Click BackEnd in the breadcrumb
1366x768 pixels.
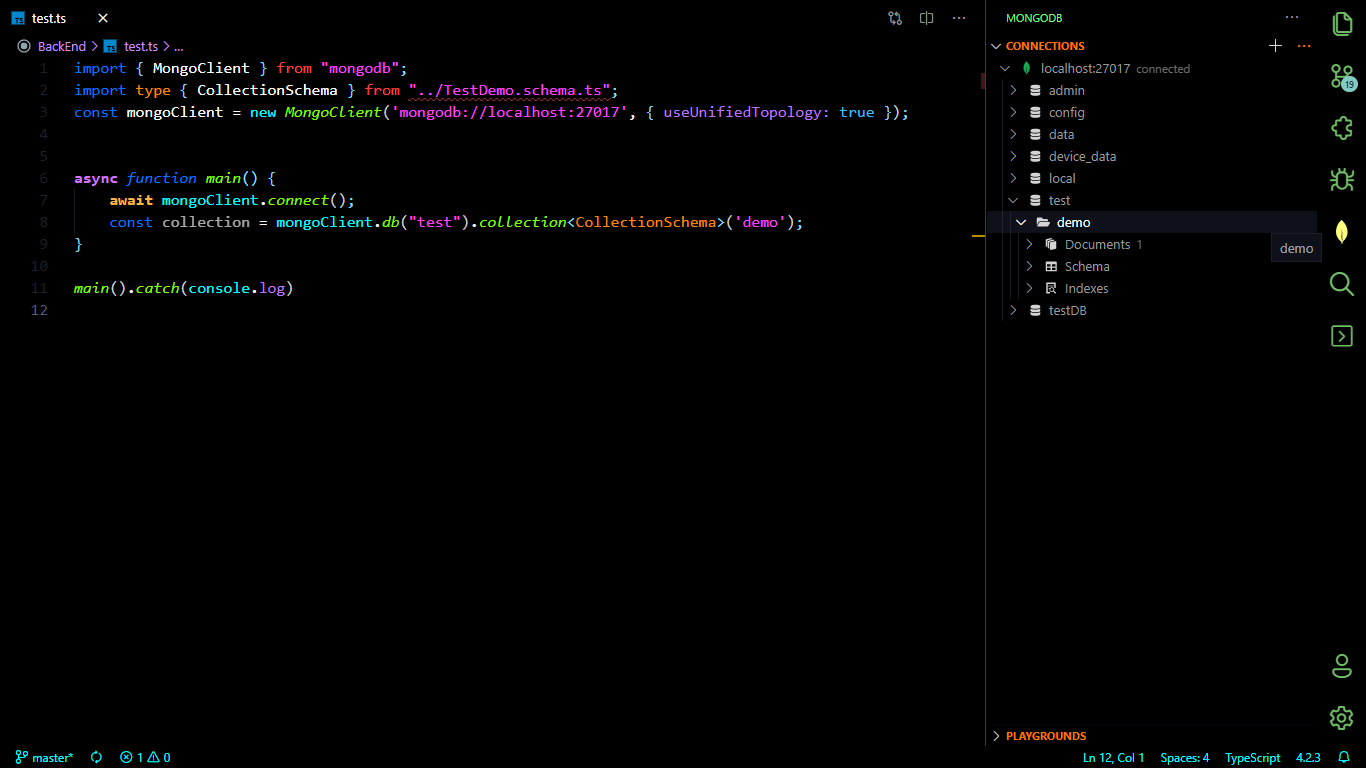[x=62, y=46]
